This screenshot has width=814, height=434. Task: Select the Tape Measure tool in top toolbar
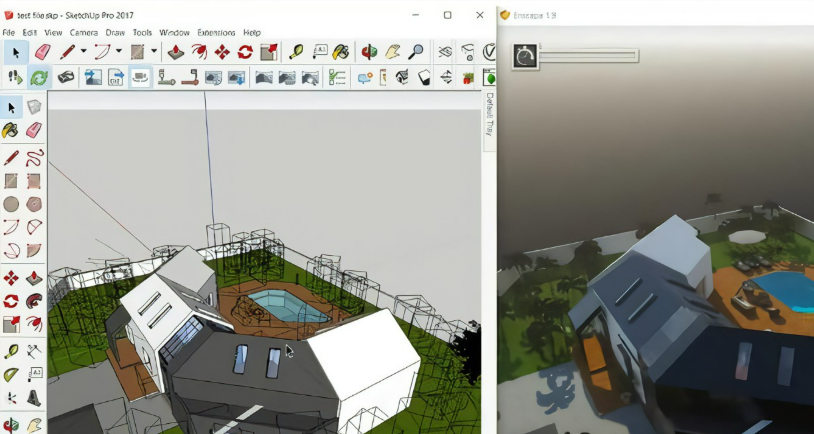coord(296,52)
